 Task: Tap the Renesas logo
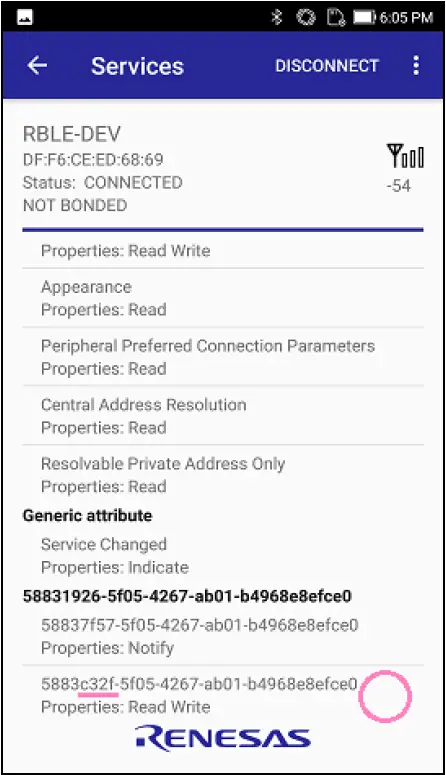pyautogui.click(x=223, y=738)
